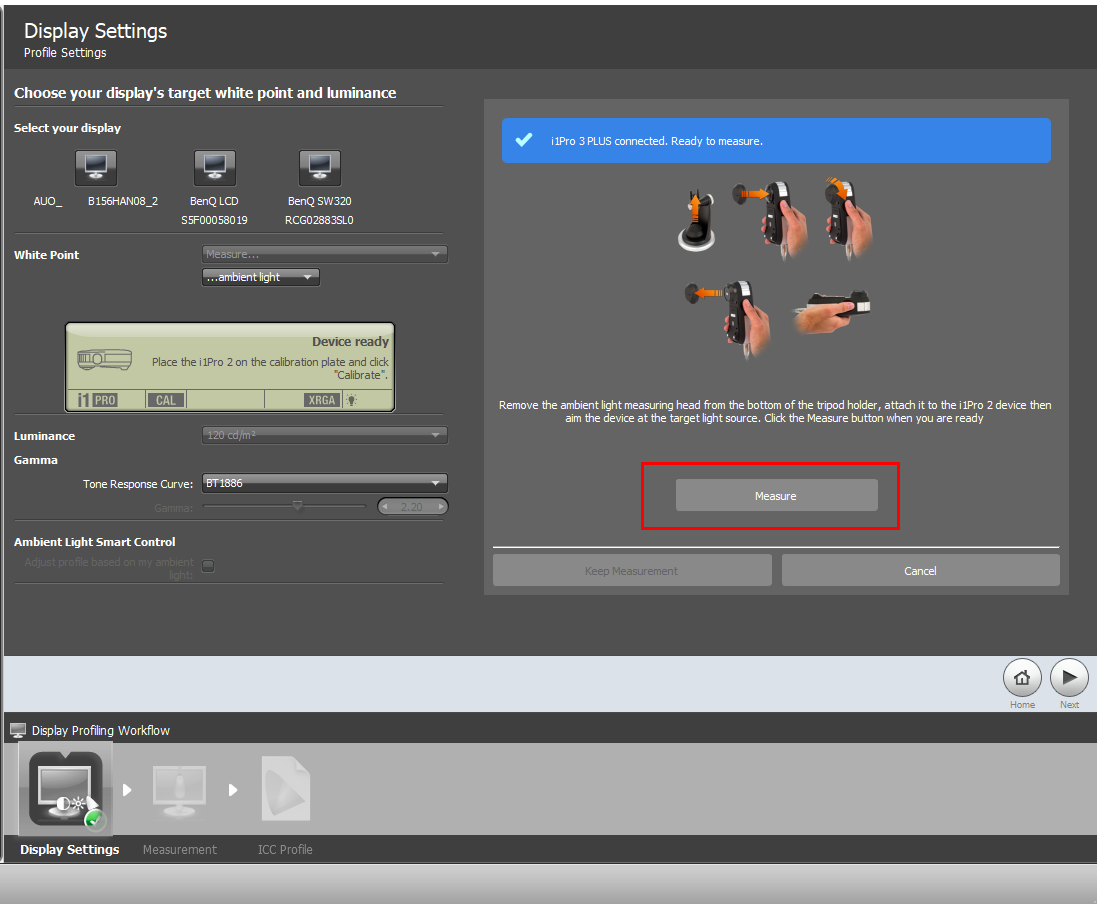Click the Ambient Light Smart Control heading
This screenshot has height=904, width=1097.
tap(94, 542)
